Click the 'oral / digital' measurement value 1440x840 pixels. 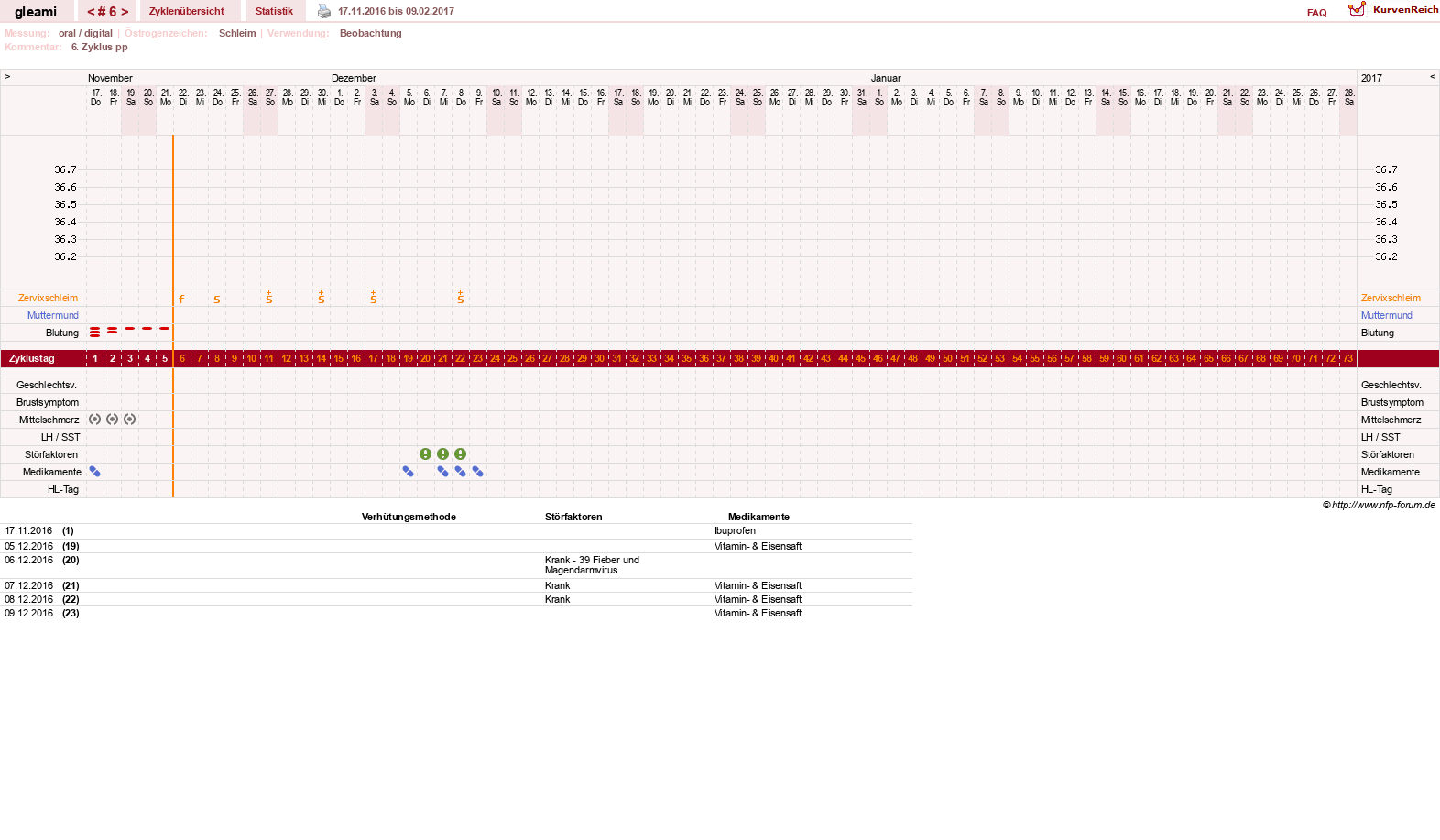[85, 33]
